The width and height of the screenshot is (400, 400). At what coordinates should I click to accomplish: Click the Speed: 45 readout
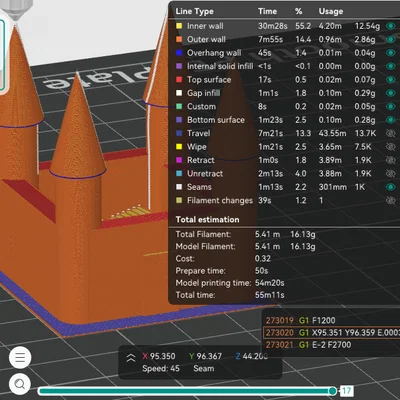pos(161,369)
